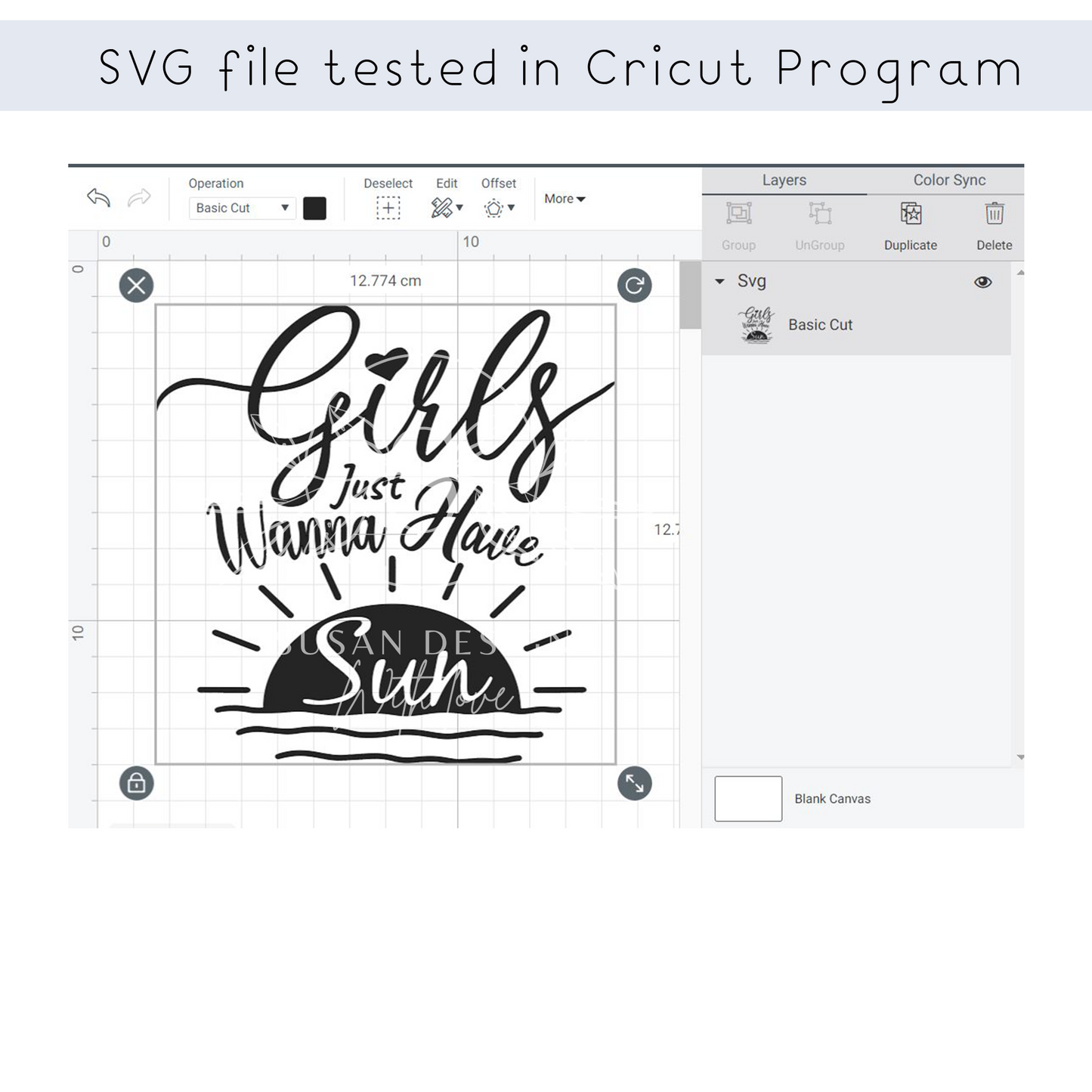
Task: Click the Deselect icon
Action: (x=388, y=208)
